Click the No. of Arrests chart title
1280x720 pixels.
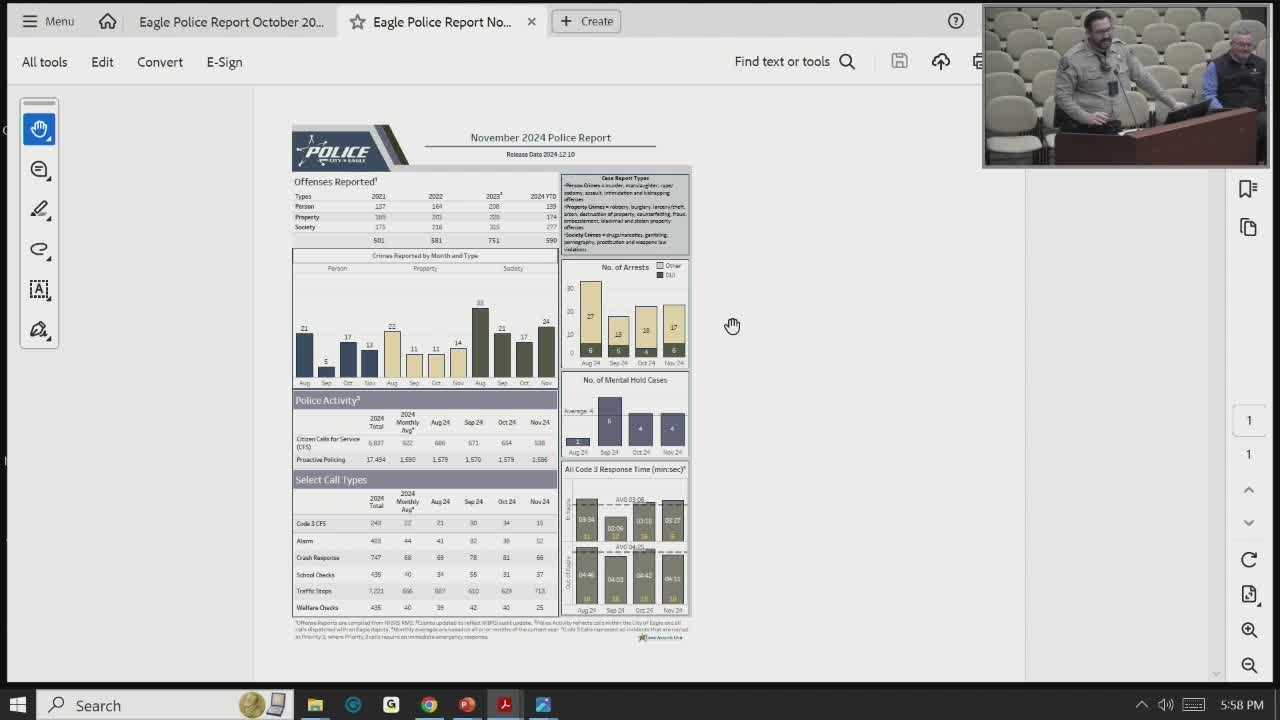click(x=625, y=267)
